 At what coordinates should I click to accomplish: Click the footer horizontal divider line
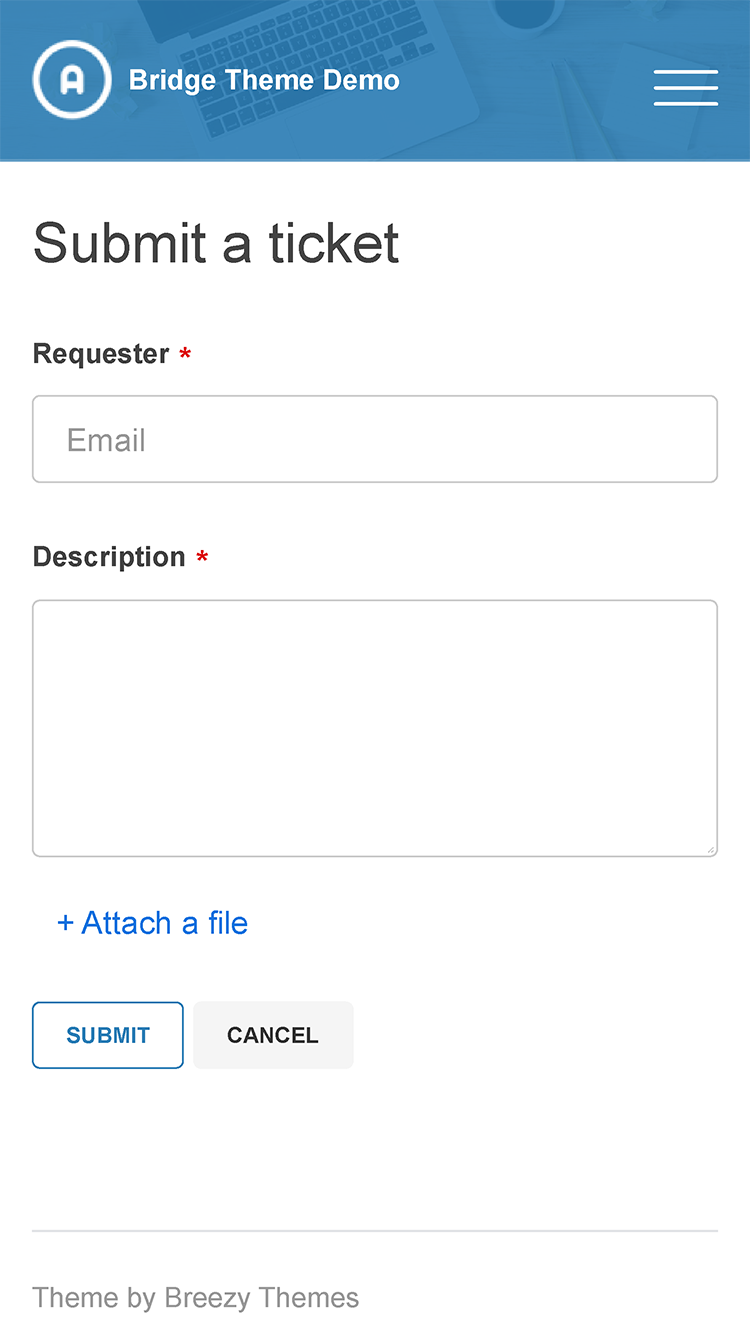[x=375, y=1230]
